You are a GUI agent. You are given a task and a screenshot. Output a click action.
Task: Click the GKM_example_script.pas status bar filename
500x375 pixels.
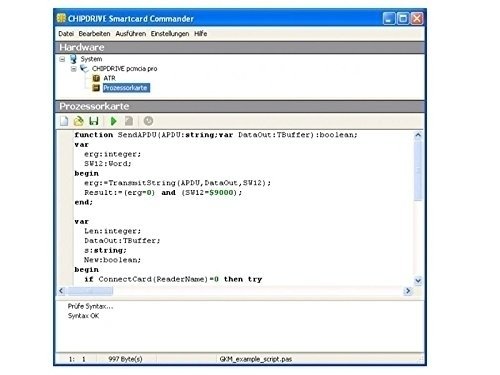256,359
